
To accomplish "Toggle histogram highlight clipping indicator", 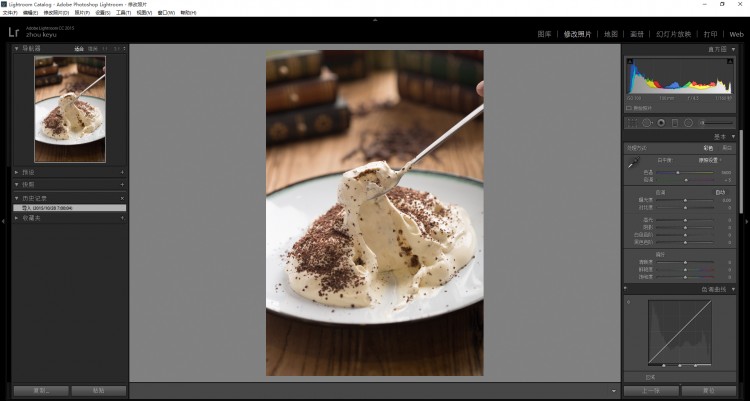I will click(x=730, y=63).
